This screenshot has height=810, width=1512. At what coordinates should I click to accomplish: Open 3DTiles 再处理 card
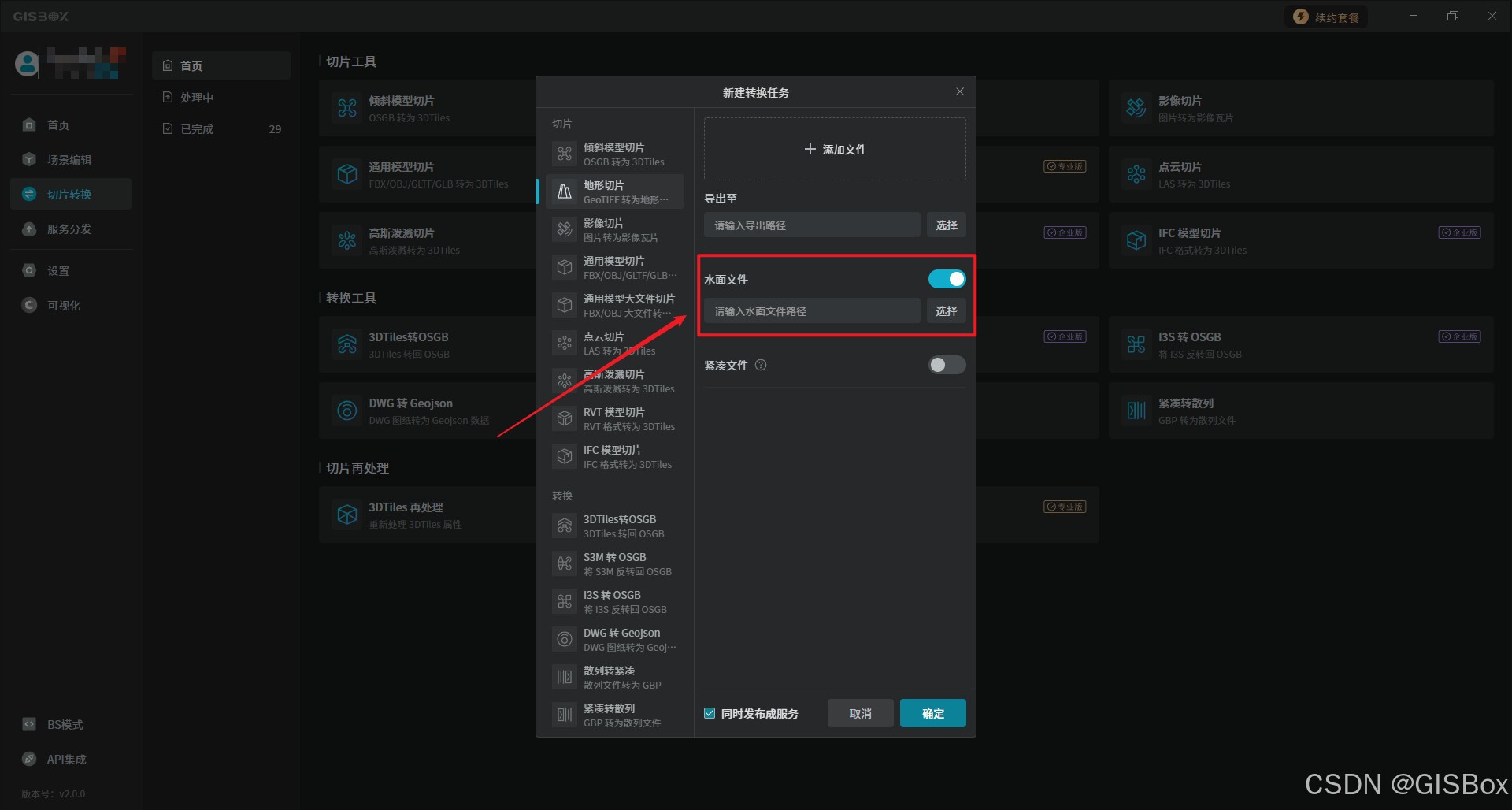(x=427, y=515)
